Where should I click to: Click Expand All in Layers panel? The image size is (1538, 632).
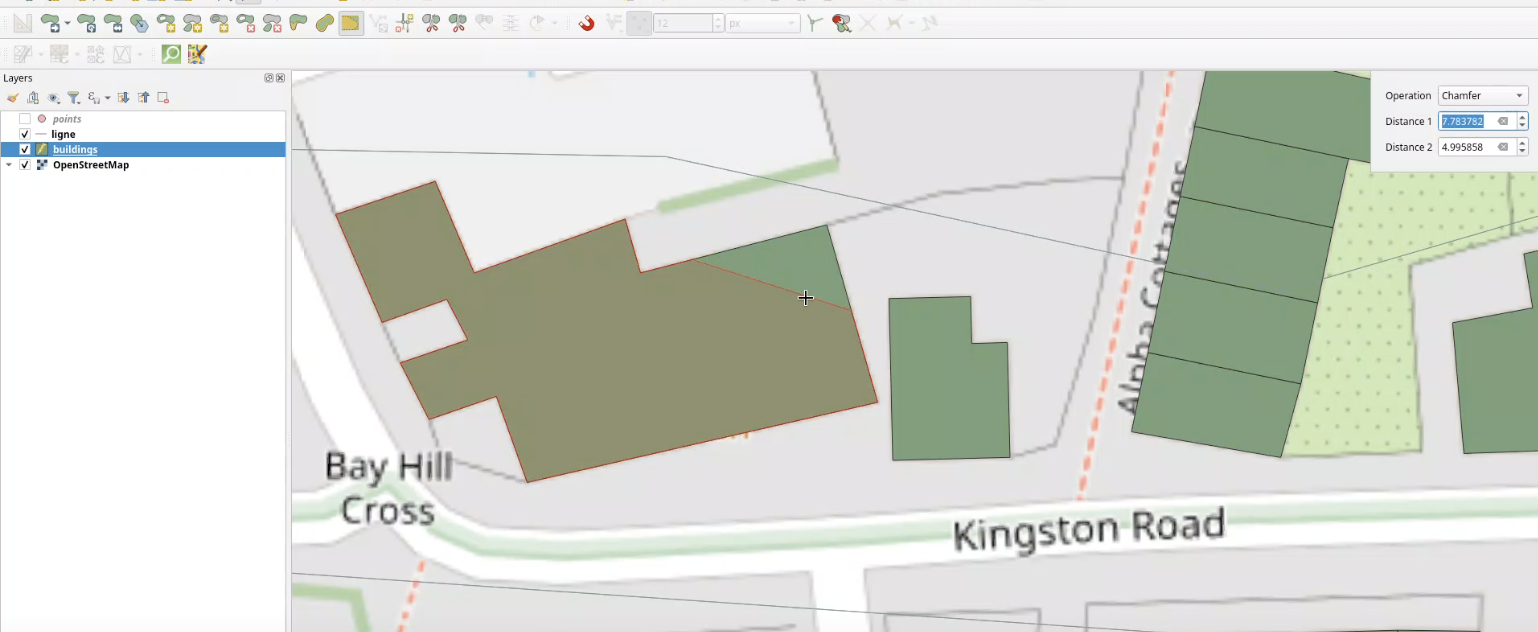tap(123, 98)
